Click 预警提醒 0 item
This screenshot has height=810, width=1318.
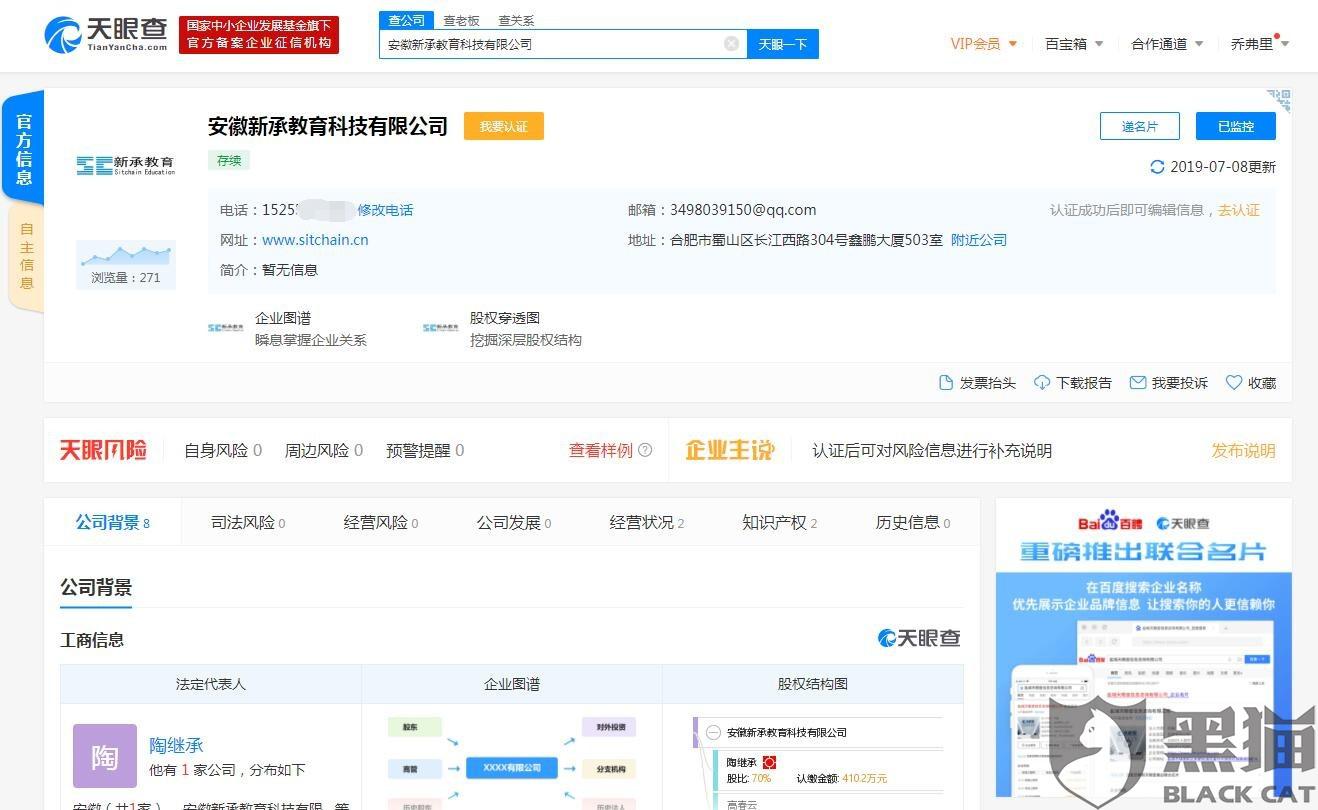[425, 450]
